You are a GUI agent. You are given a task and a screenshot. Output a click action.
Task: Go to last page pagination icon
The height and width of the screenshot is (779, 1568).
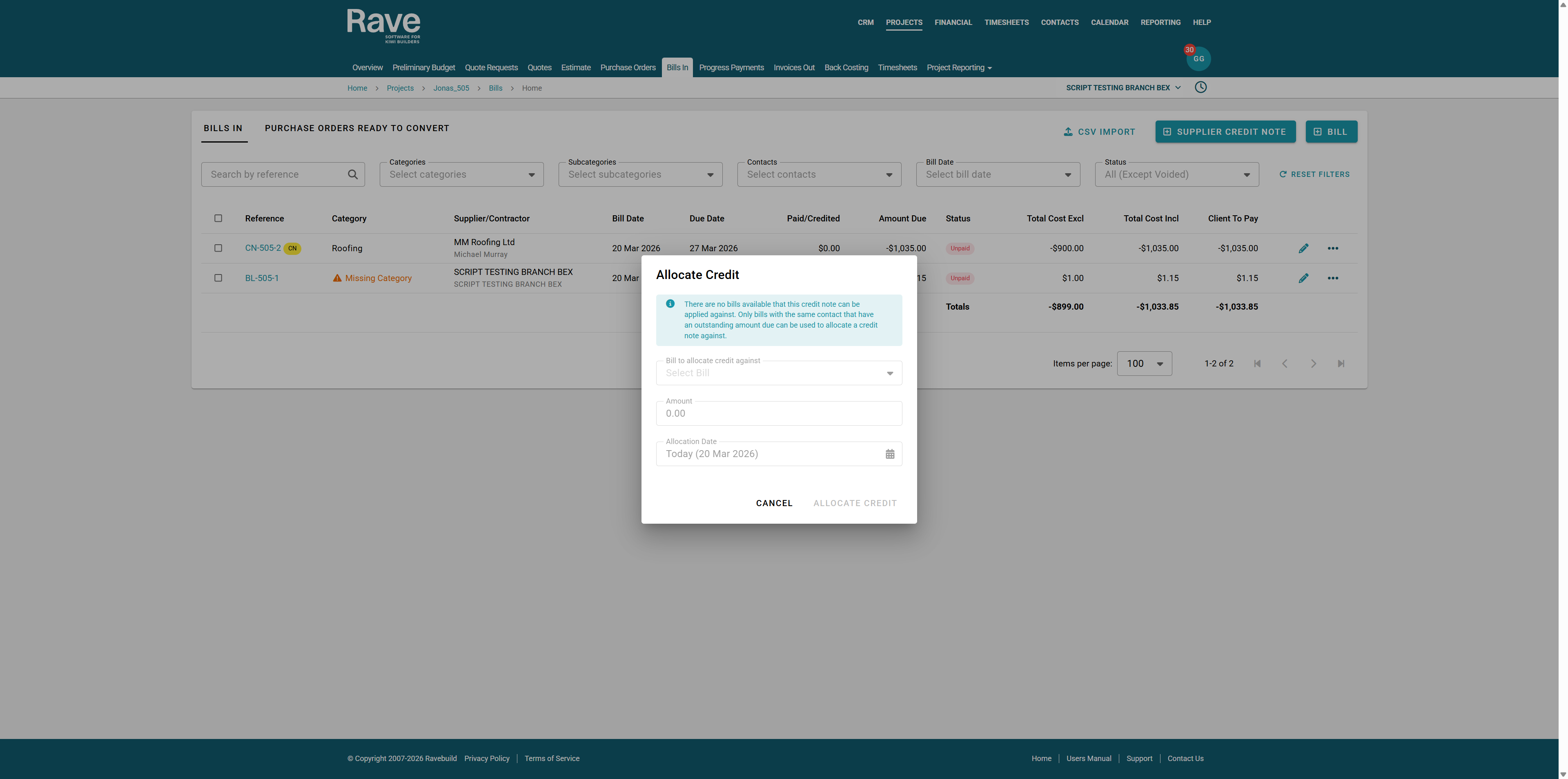[x=1340, y=364]
